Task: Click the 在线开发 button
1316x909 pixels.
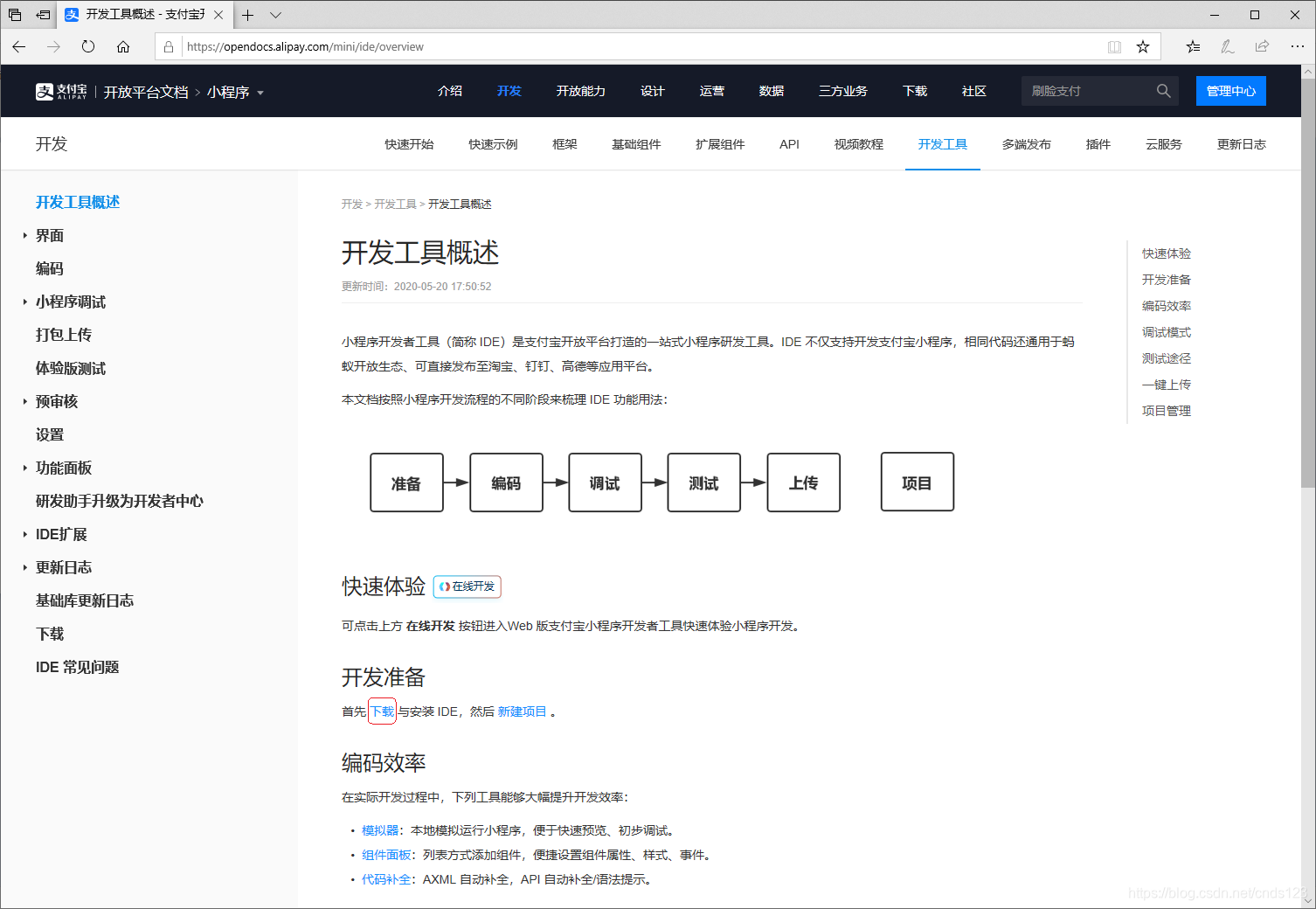Action: click(x=468, y=586)
